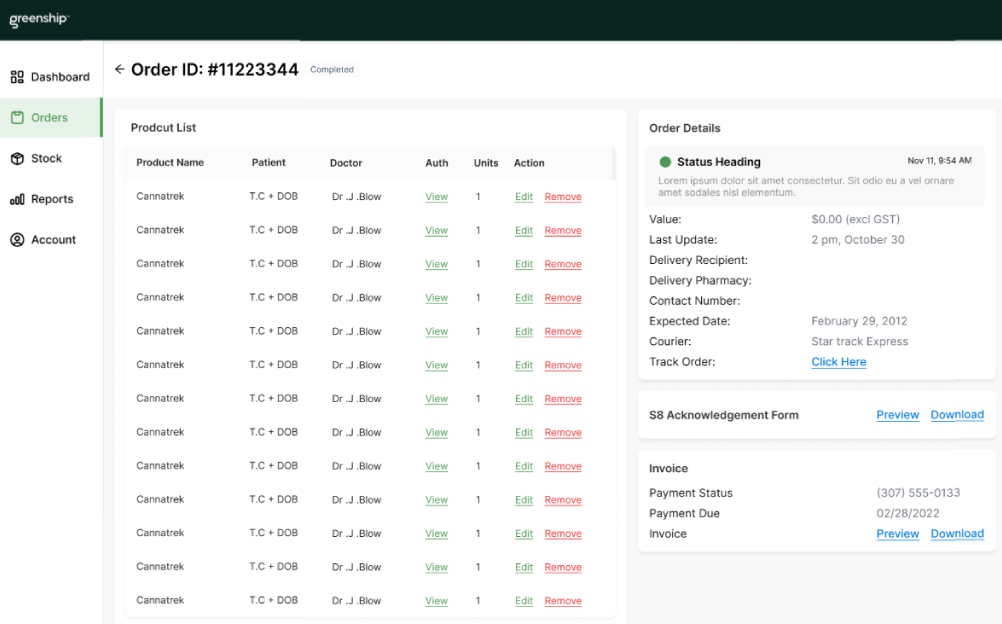Click the Account user icon in sidebar
Viewport: 1002px width, 624px height.
coord(17,240)
